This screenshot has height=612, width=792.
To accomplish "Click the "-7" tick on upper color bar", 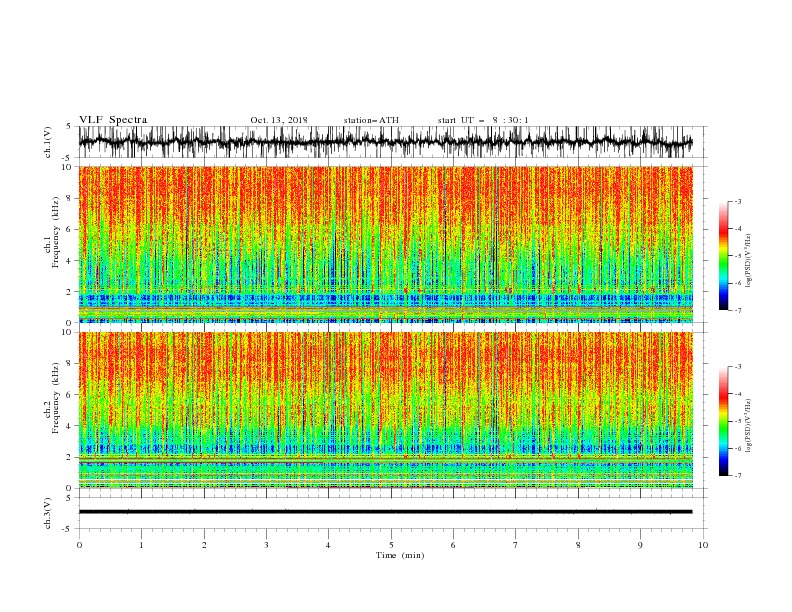I will click(737, 310).
